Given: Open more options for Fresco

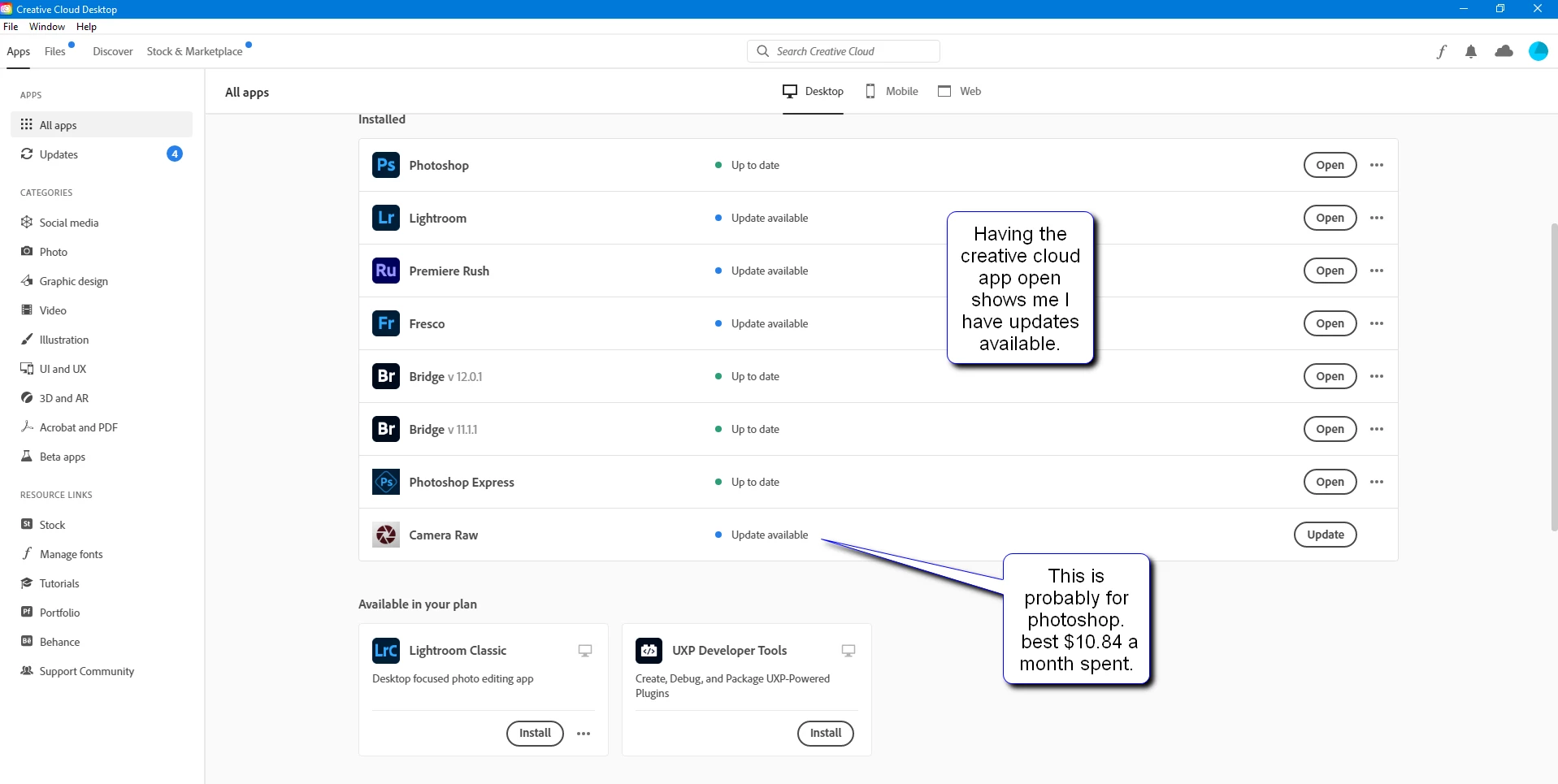Looking at the screenshot, I should (x=1377, y=323).
